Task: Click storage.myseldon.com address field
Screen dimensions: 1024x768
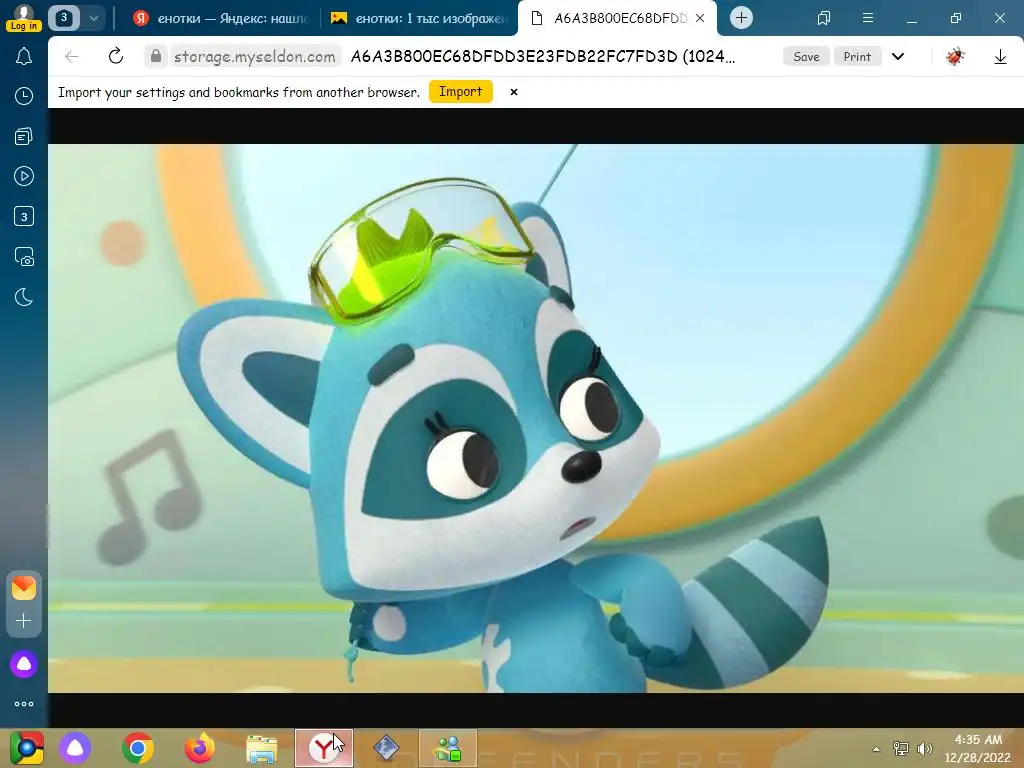Action: click(255, 56)
